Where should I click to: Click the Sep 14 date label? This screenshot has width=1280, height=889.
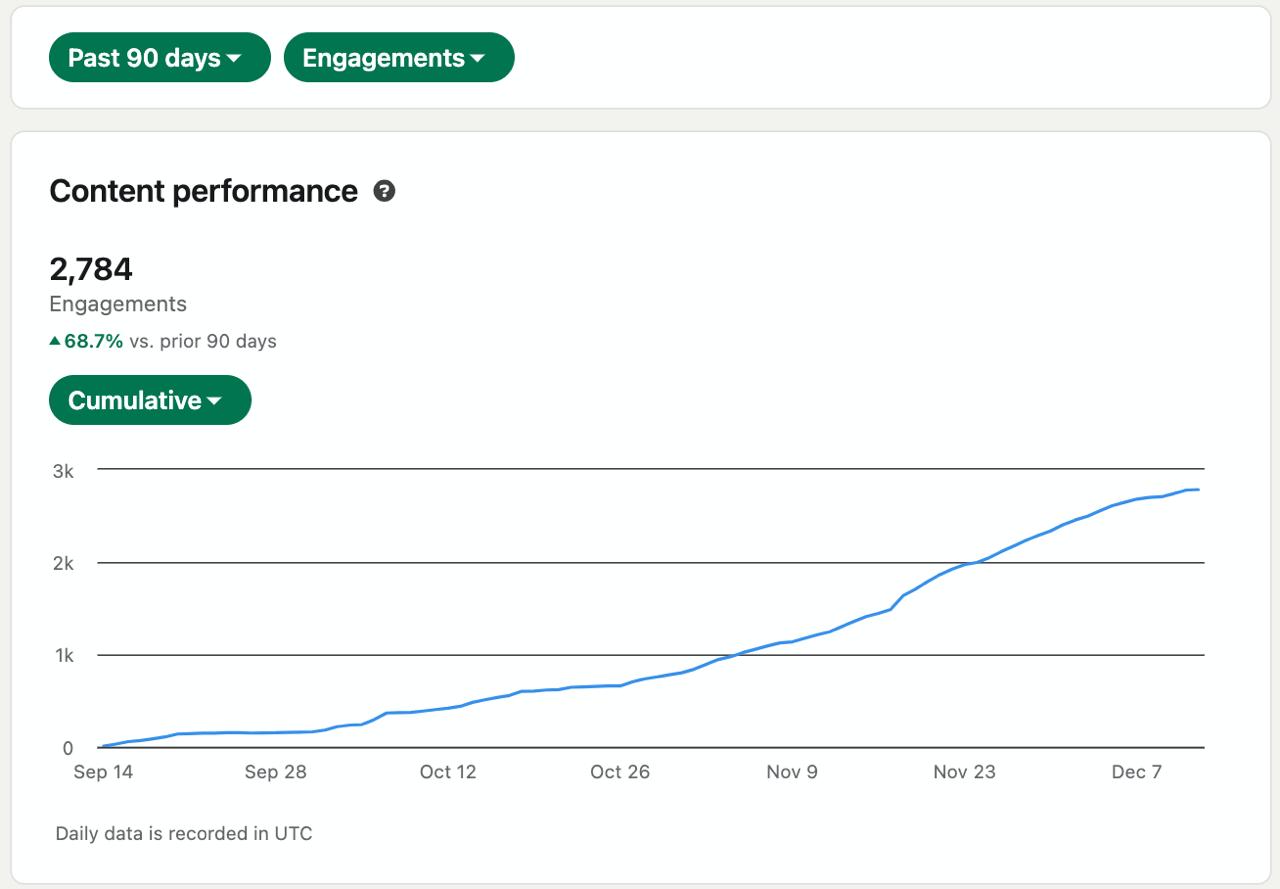(103, 772)
